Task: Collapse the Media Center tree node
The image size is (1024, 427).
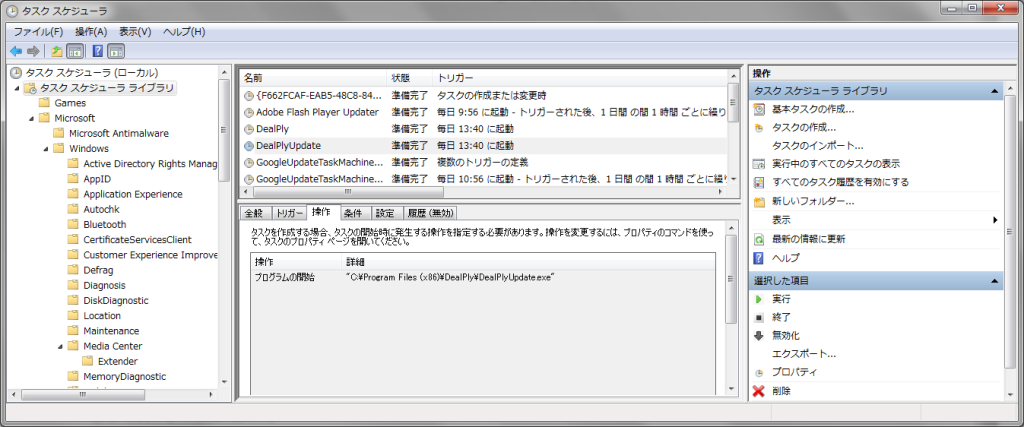Action: pos(60,346)
